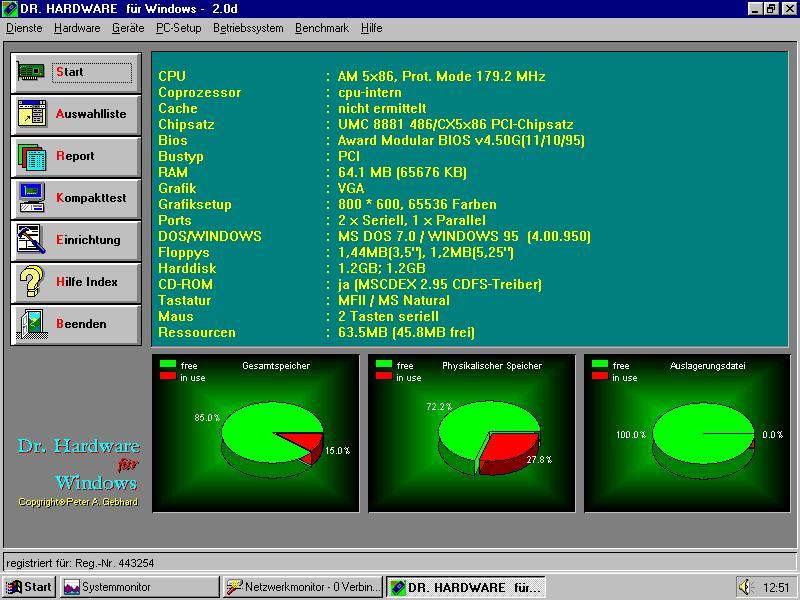Screen dimensions: 800x600
Task: Open the Hardware menu
Action: [77, 29]
